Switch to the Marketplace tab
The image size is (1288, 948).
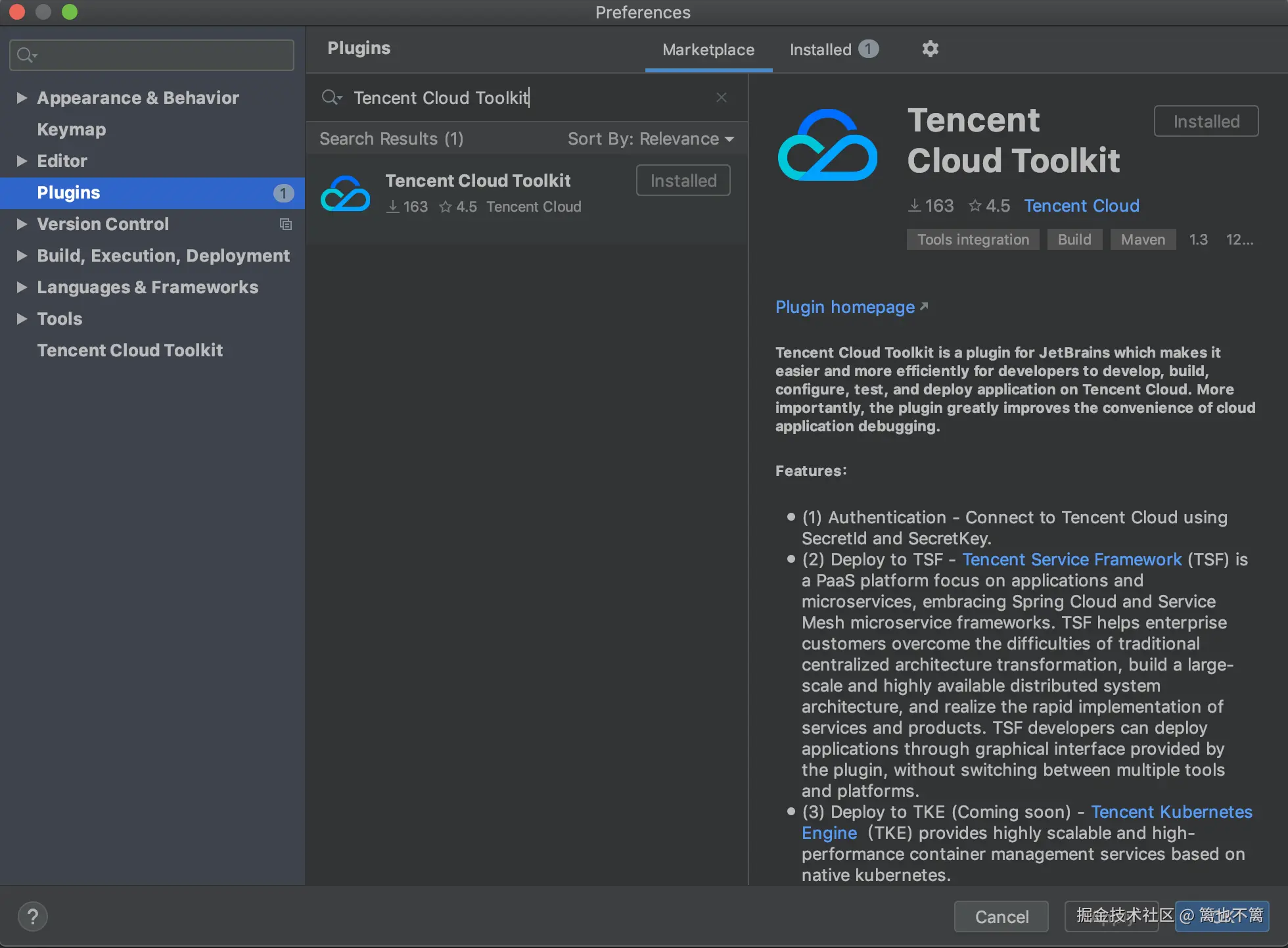click(x=708, y=49)
